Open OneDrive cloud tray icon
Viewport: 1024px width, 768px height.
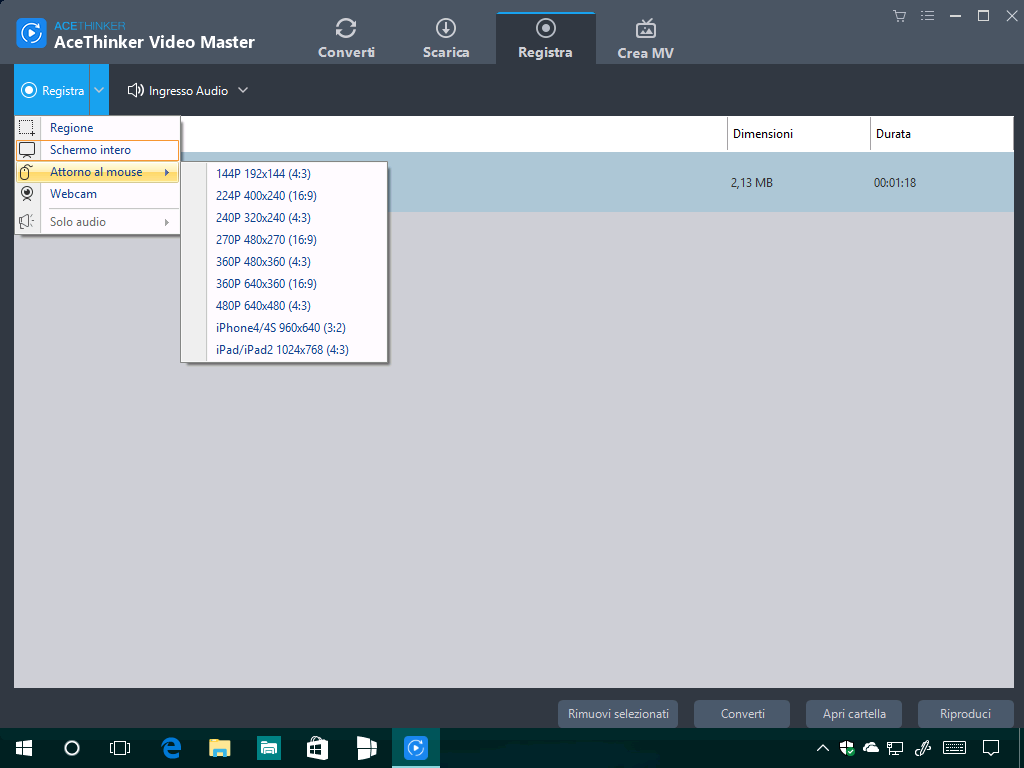(x=871, y=748)
